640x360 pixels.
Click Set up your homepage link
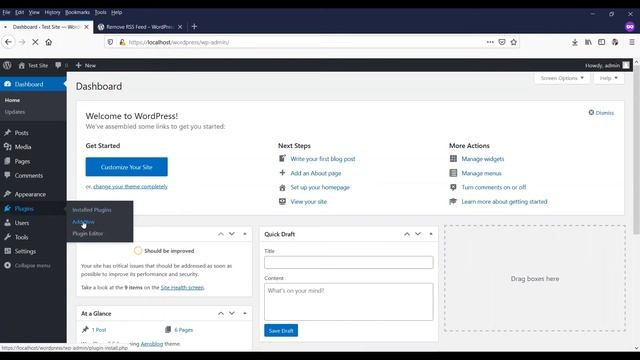tap(320, 187)
